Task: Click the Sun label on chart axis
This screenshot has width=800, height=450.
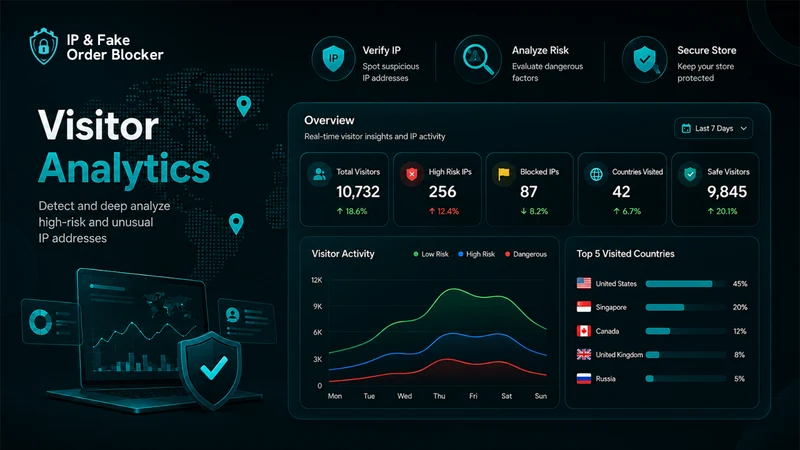Action: [541, 396]
